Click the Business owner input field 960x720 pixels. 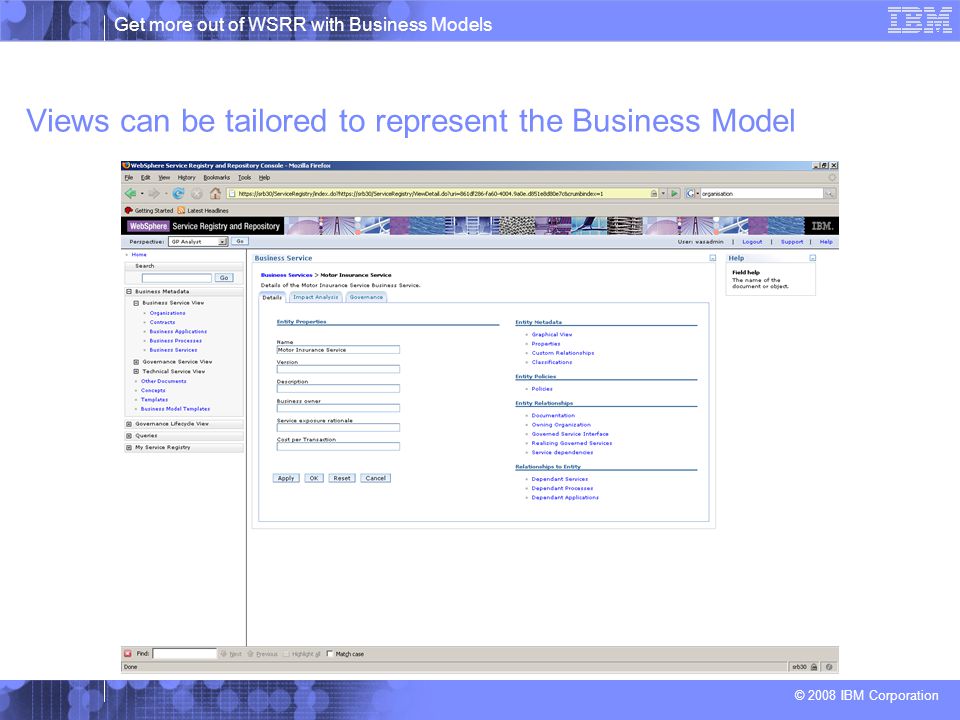338,408
